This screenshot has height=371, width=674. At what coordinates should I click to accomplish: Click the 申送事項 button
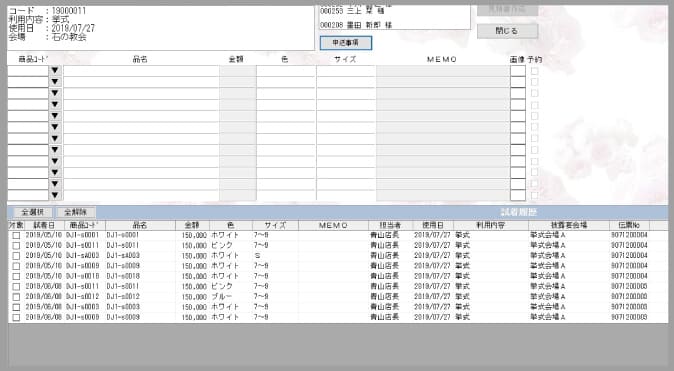[346, 43]
